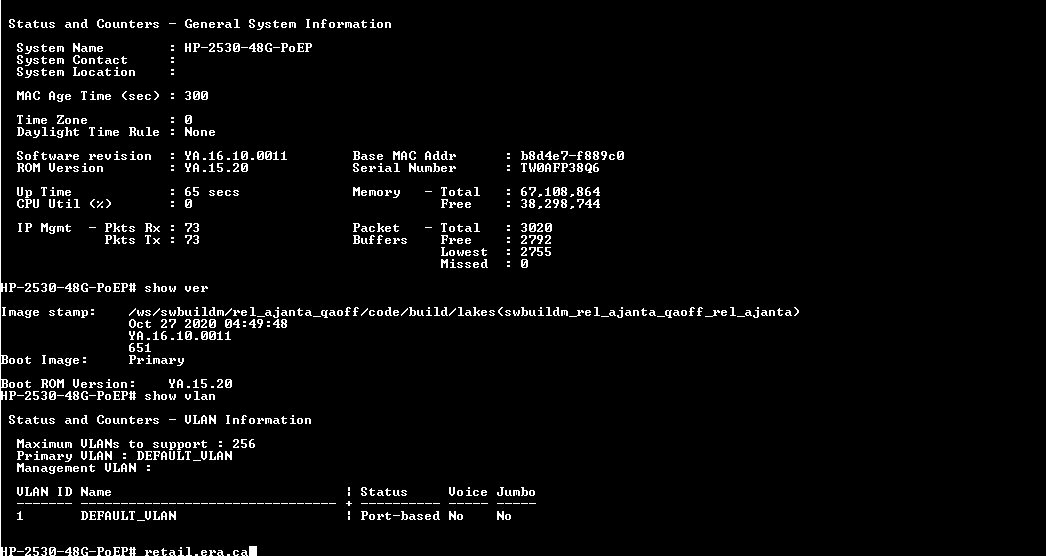Click the Up Time value 65 secs

tap(211, 192)
